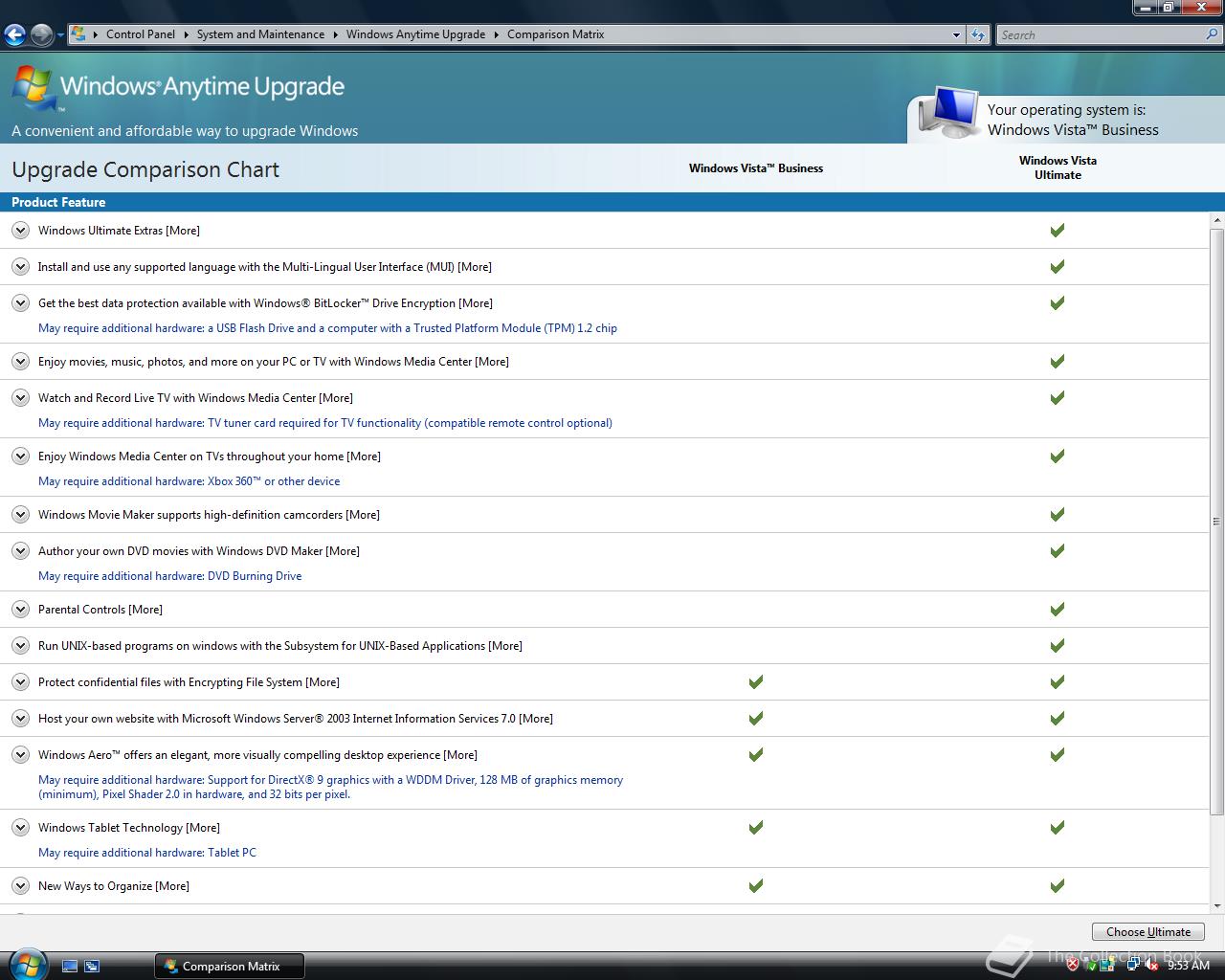Open dropdown arrow after Windows Anytime Upgrade breadcrumb
Viewport: 1225px width, 980px height.
pyautogui.click(x=497, y=34)
